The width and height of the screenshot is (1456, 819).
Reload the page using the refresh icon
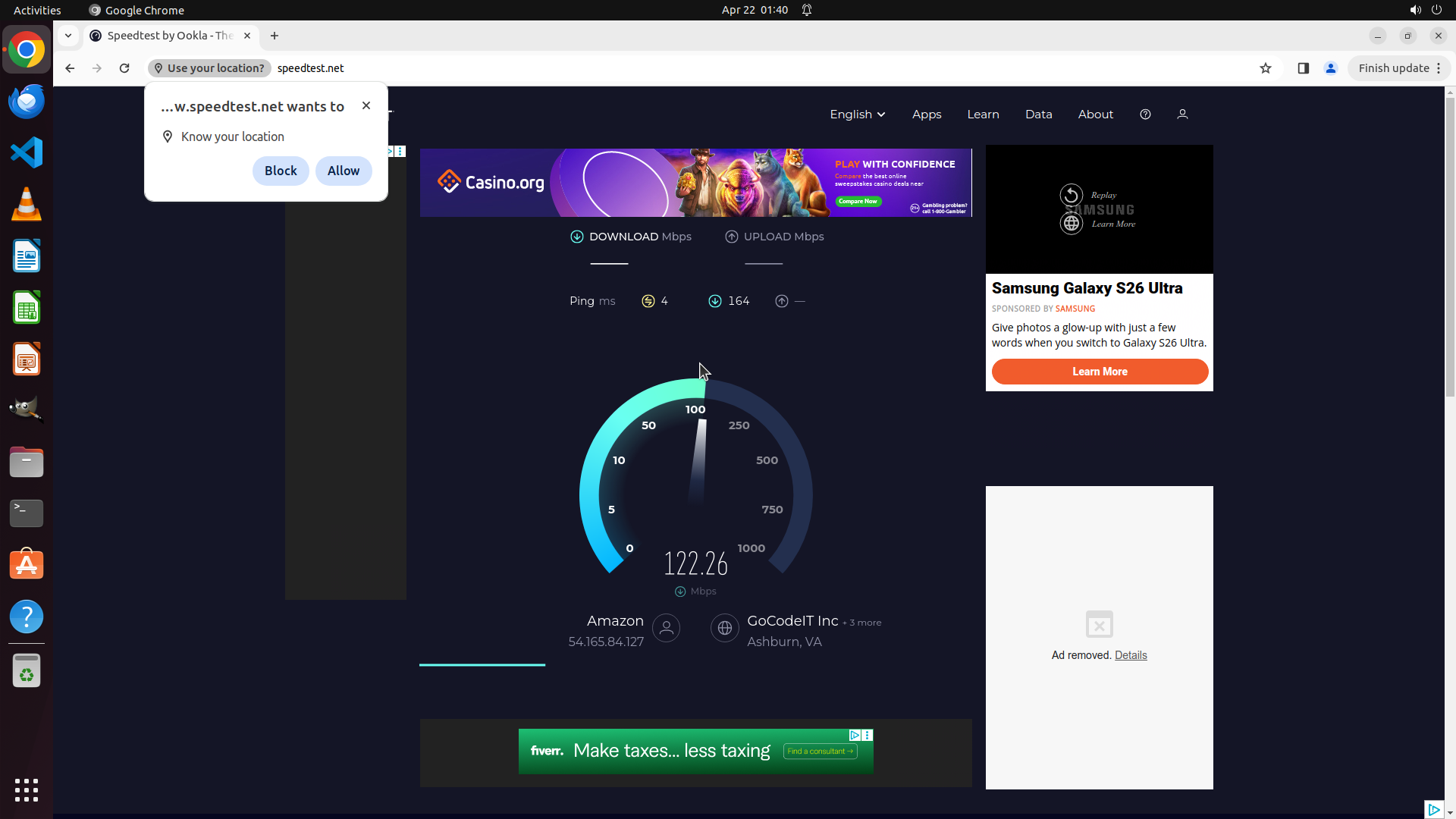tap(124, 68)
